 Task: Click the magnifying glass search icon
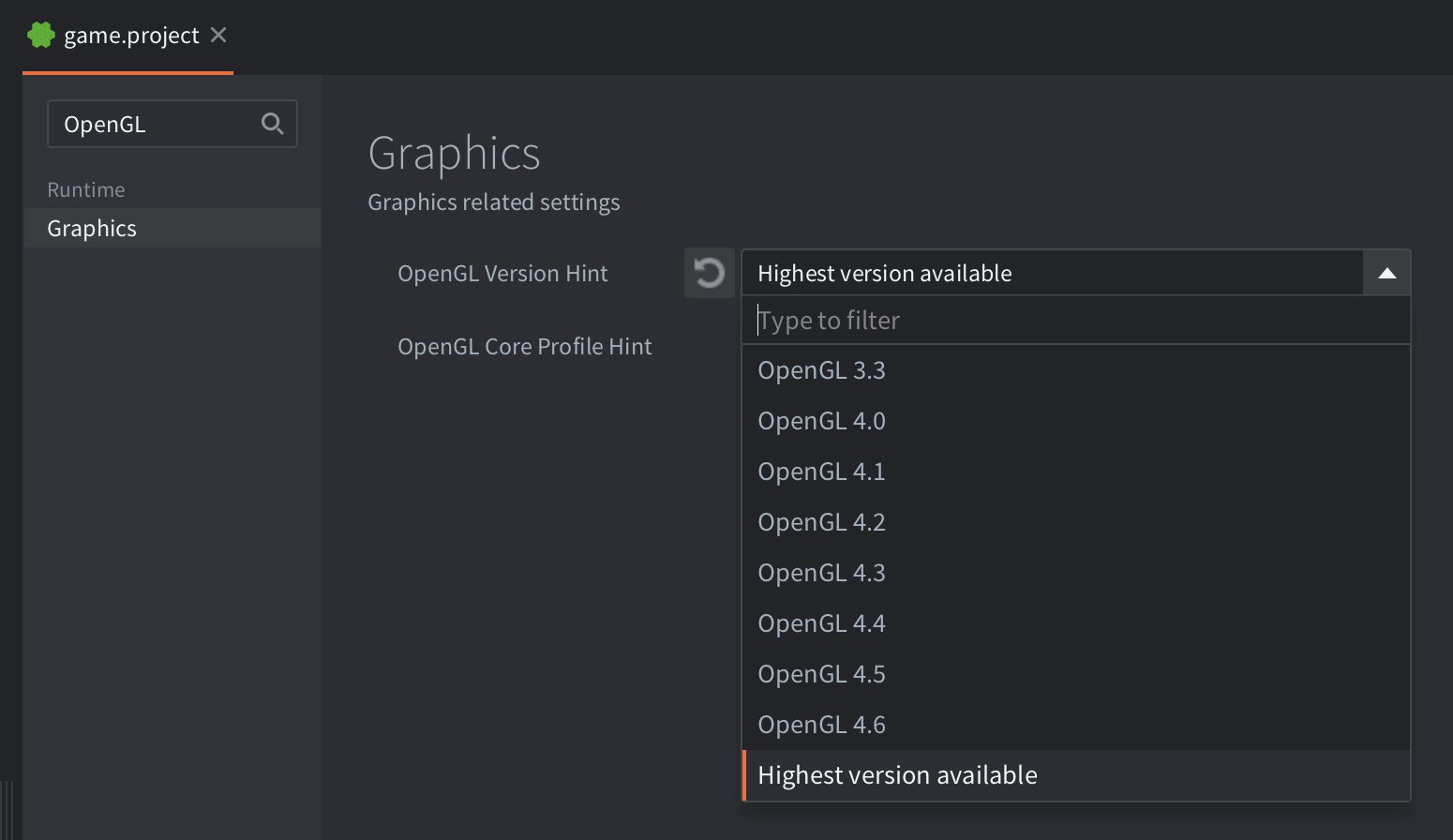272,124
